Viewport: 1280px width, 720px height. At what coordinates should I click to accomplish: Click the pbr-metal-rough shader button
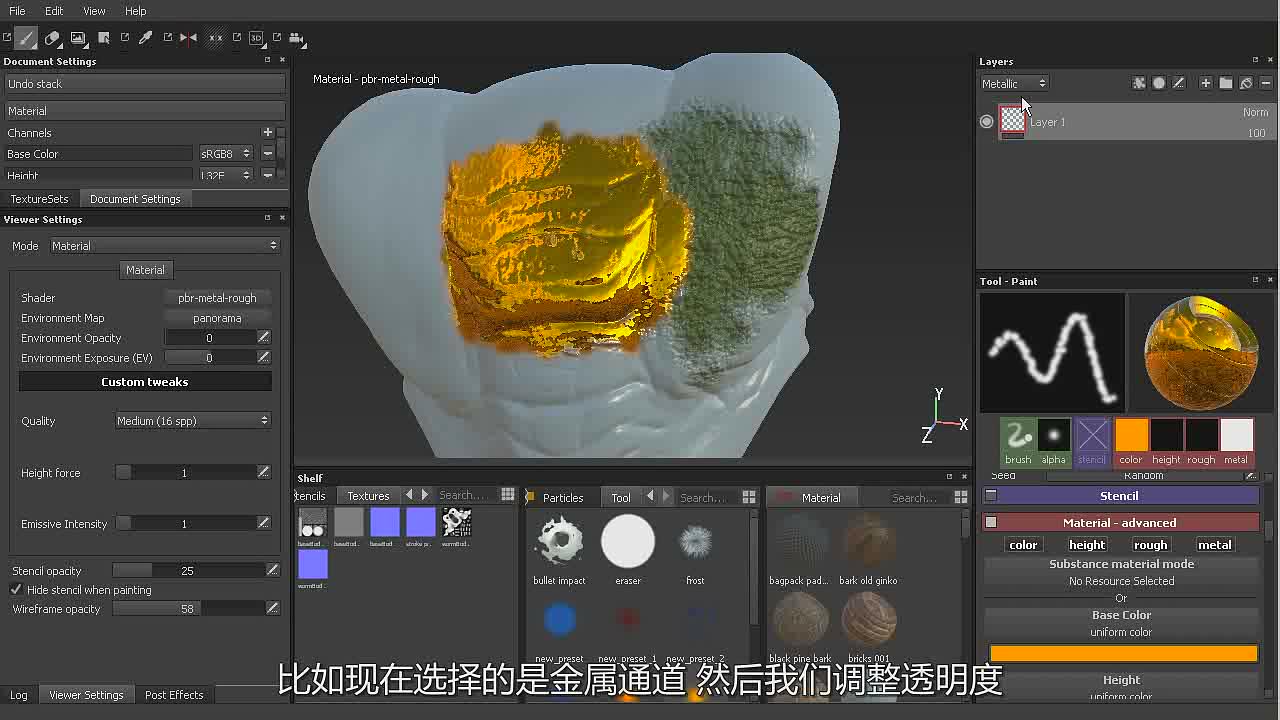[217, 298]
